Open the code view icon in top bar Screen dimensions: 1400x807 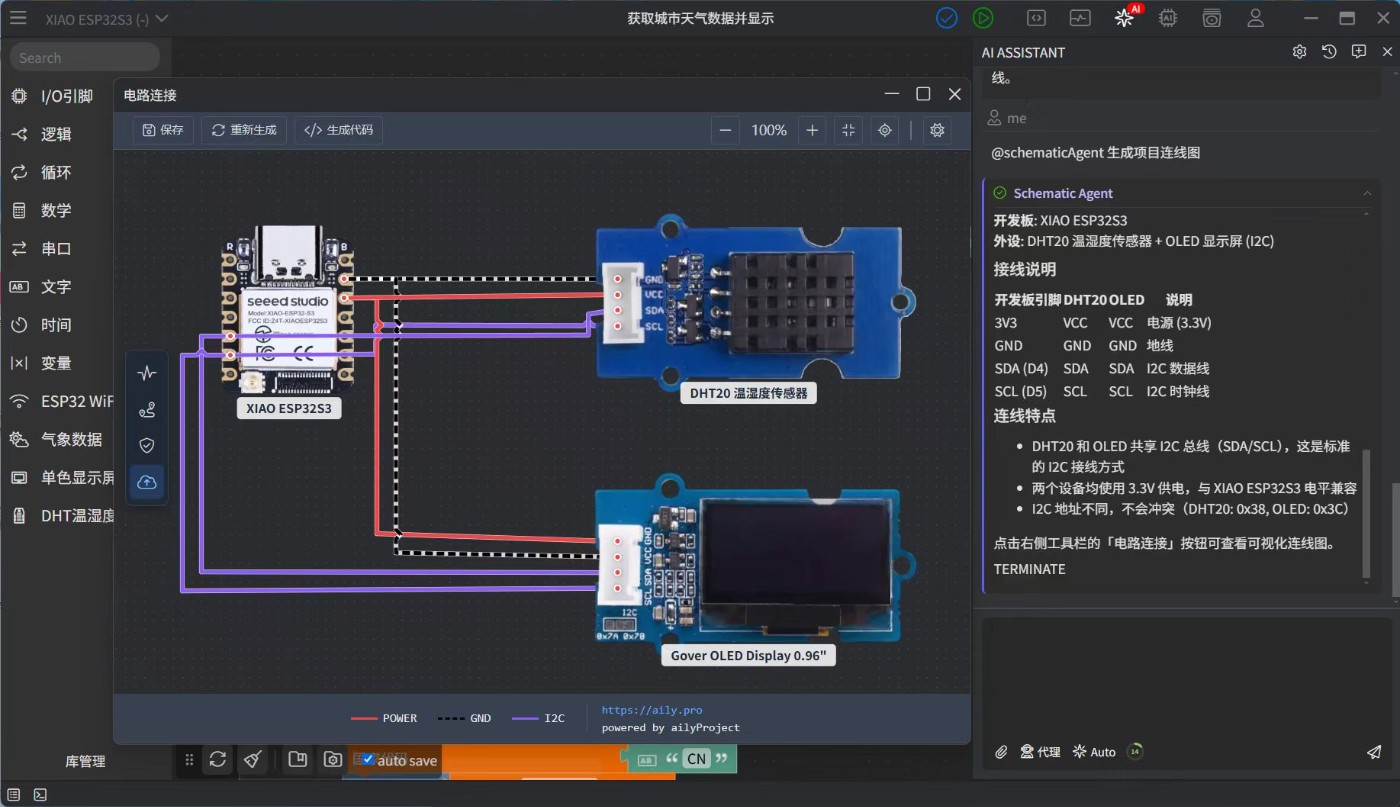click(1037, 18)
